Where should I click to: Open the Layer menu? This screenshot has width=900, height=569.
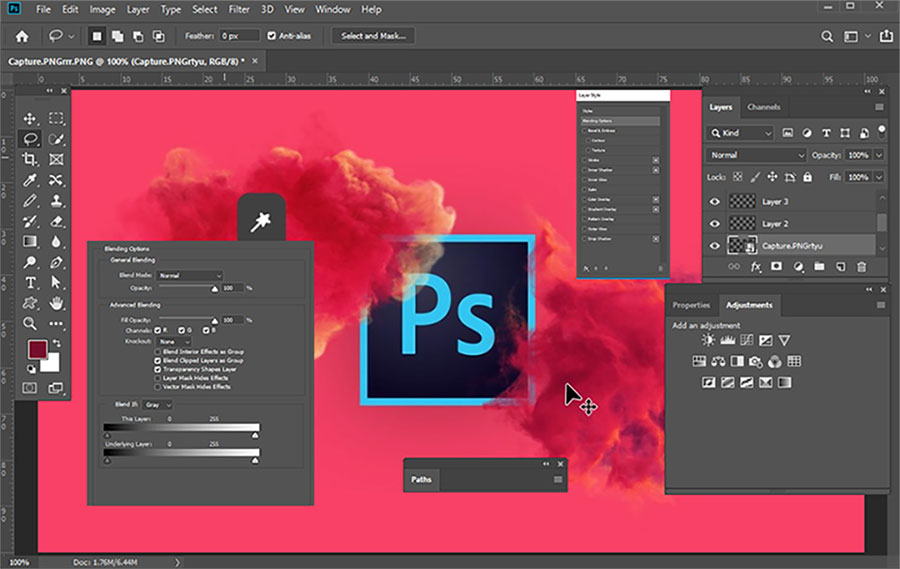click(x=138, y=10)
